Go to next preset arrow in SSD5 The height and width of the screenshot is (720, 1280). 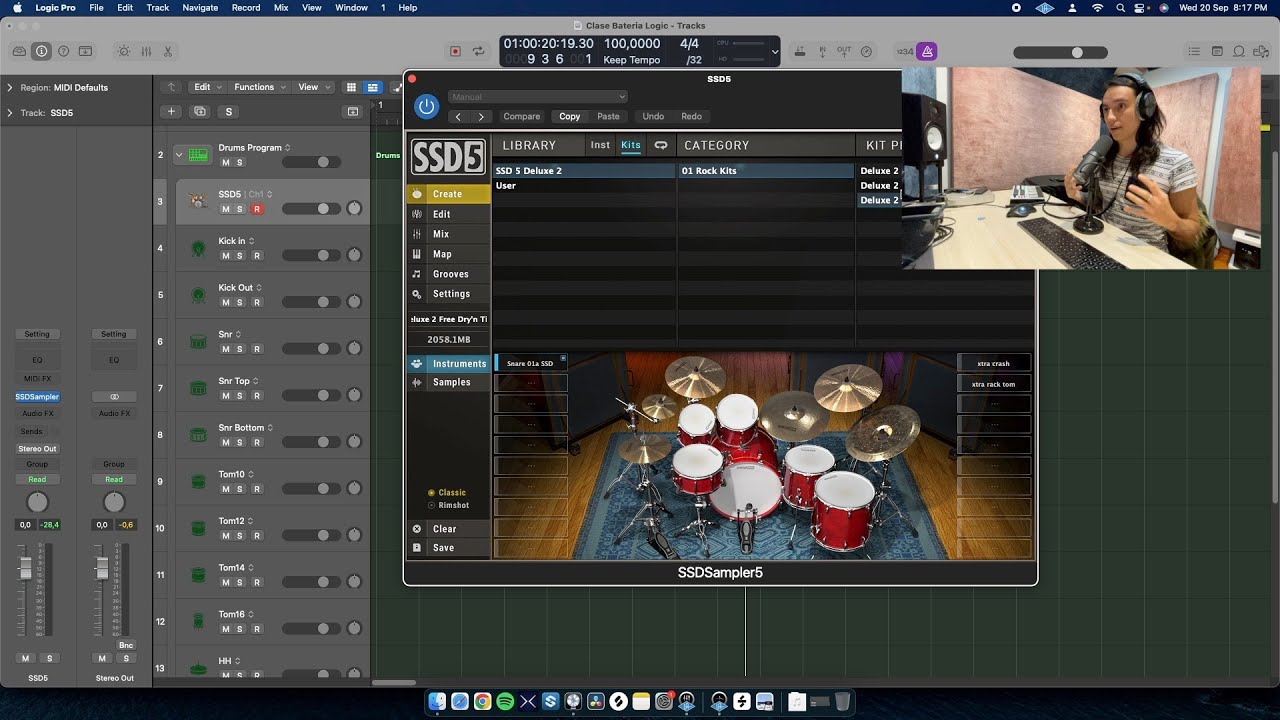pyautogui.click(x=481, y=116)
